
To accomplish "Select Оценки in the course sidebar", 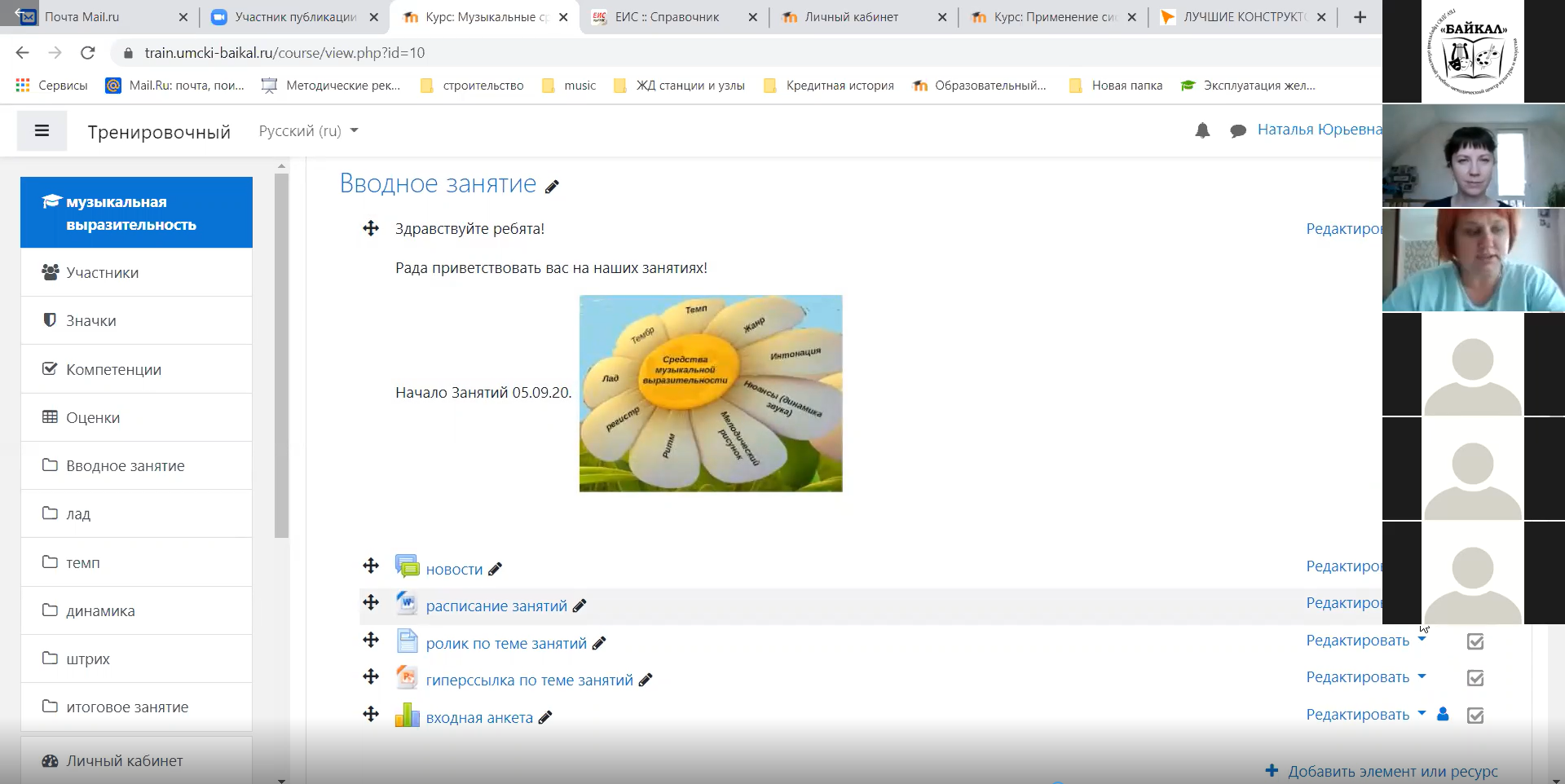I will pos(93,417).
